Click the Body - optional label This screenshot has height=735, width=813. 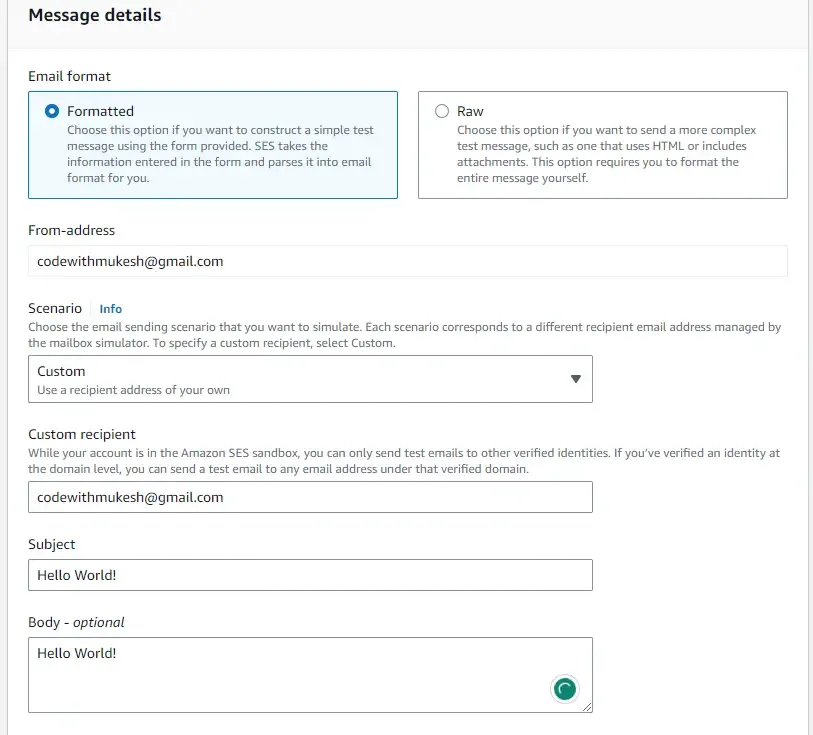point(77,622)
